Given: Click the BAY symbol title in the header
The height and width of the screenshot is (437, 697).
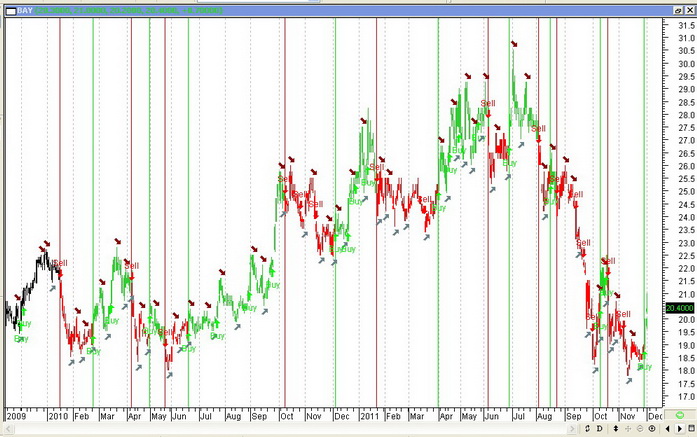Looking at the screenshot, I should click(x=25, y=10).
